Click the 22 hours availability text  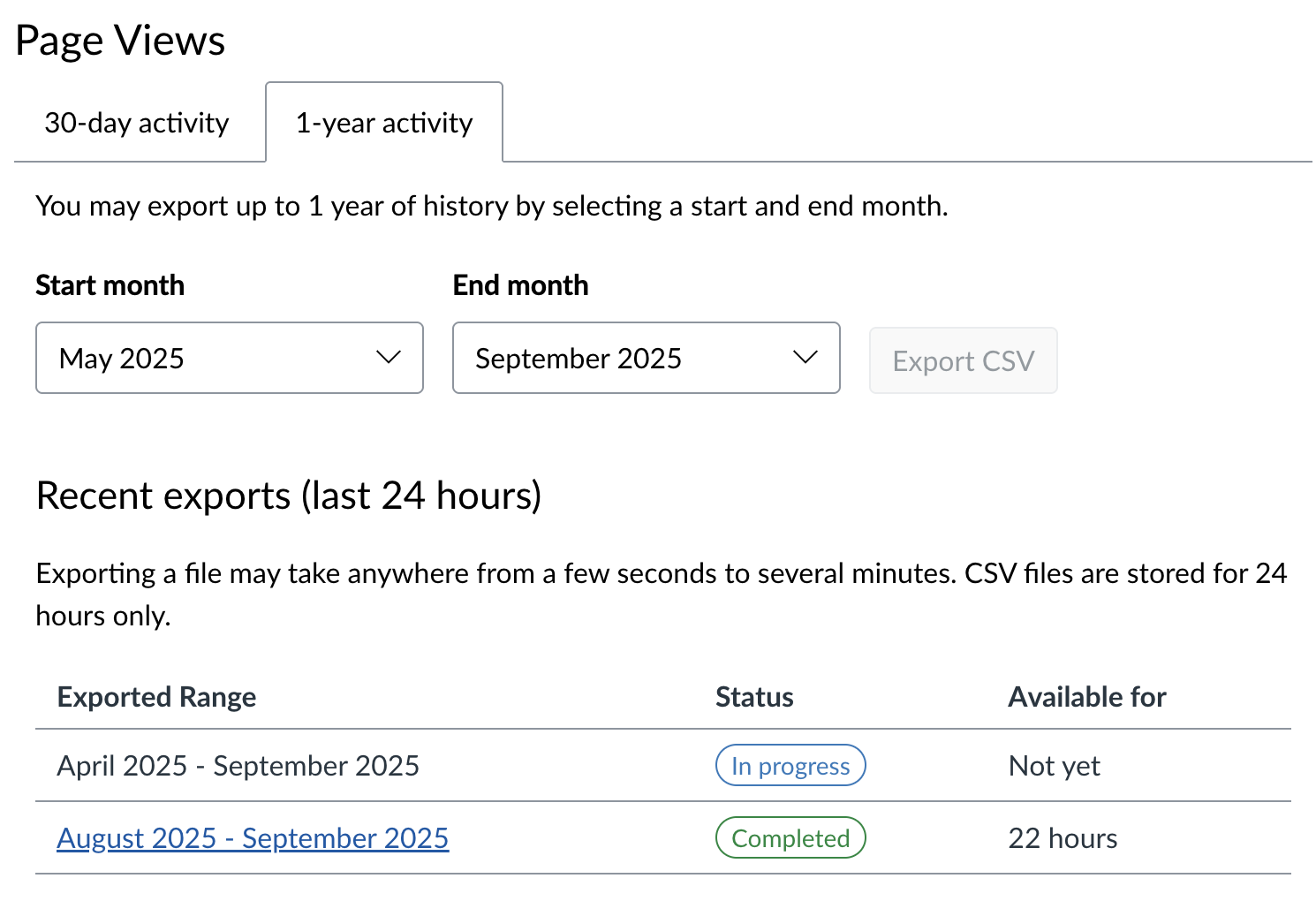pyautogui.click(x=1063, y=837)
